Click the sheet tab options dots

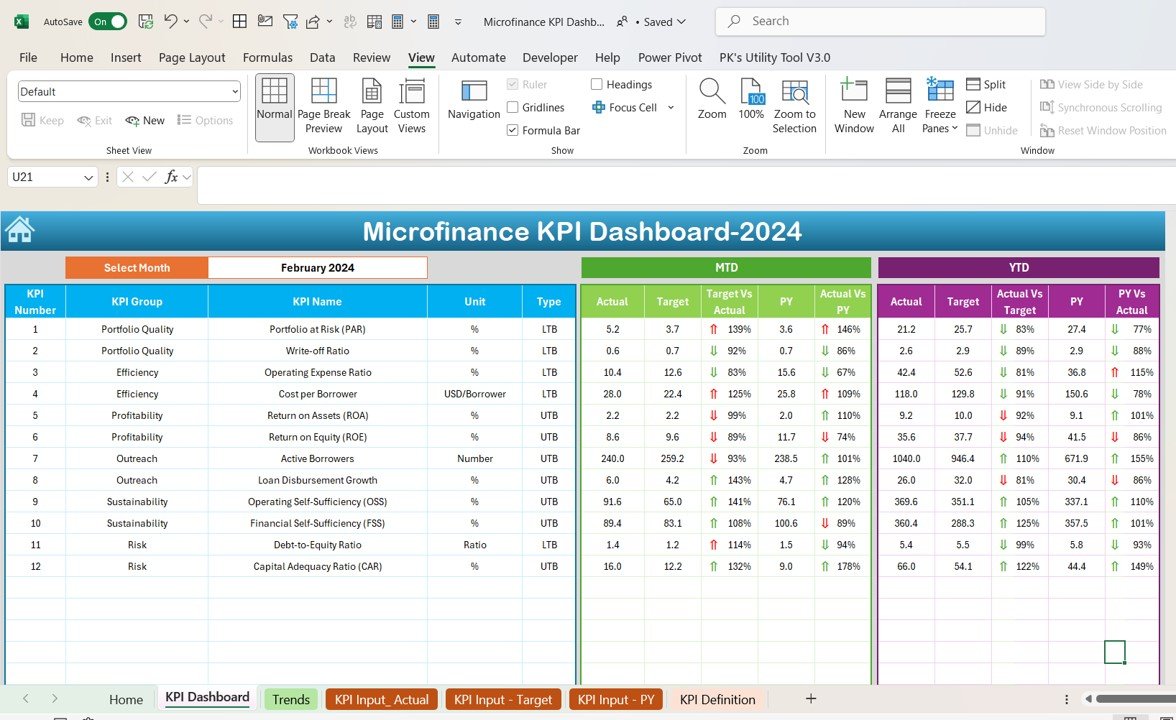point(1066,699)
